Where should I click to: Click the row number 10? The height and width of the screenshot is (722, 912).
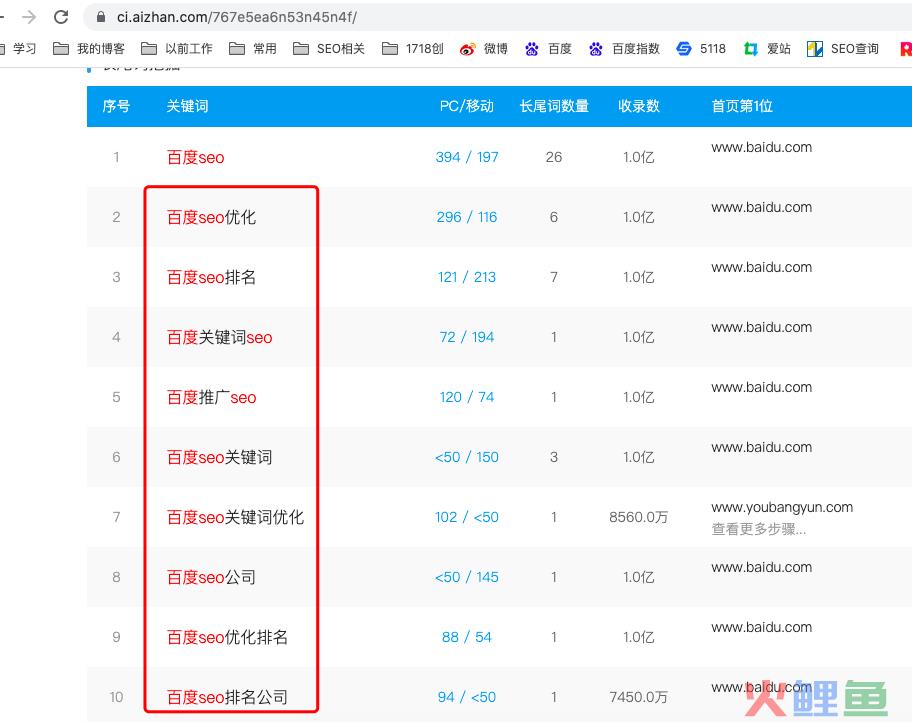116,696
